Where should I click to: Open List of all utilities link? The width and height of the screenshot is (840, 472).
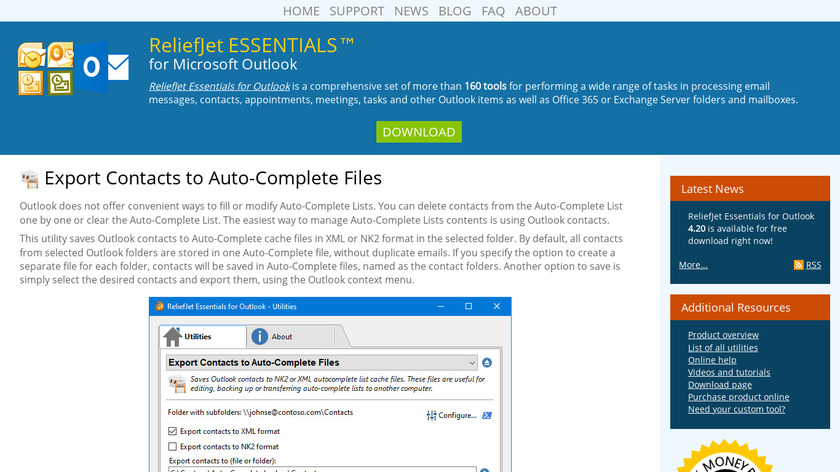click(723, 348)
